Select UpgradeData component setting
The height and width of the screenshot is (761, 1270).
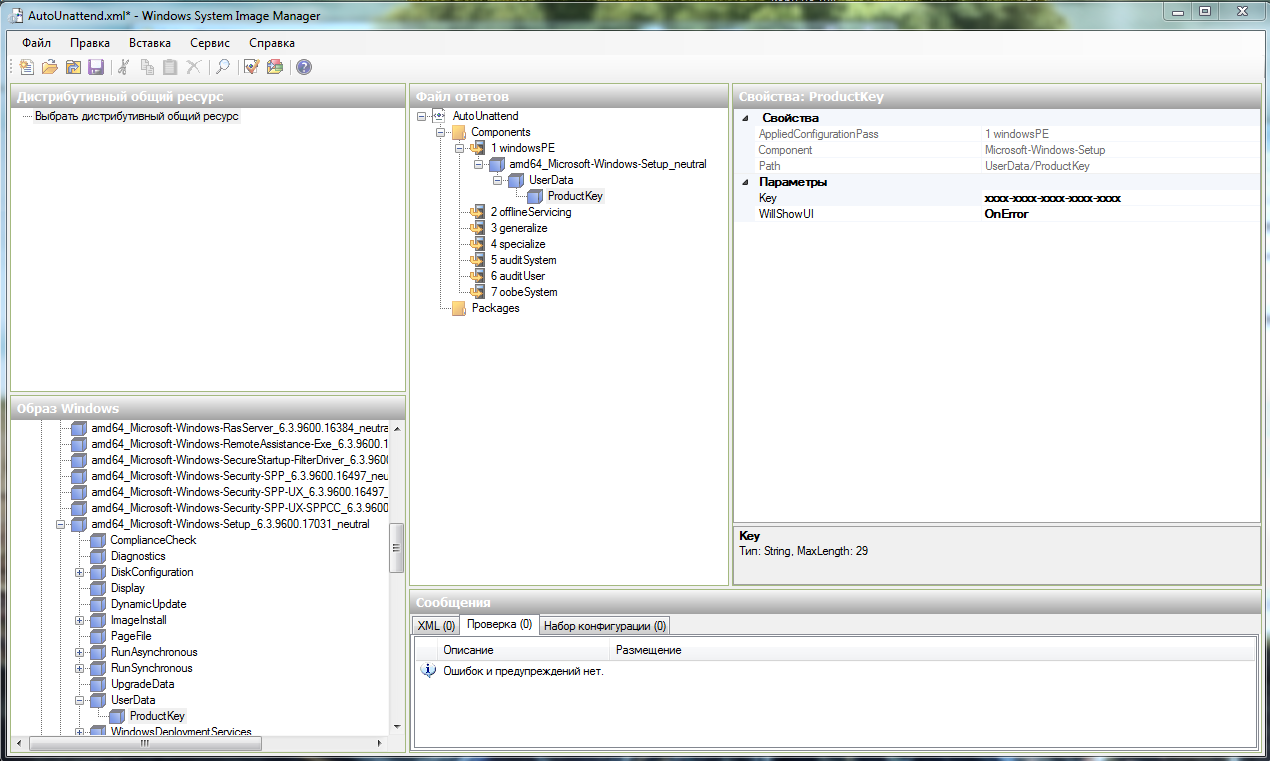[x=142, y=684]
